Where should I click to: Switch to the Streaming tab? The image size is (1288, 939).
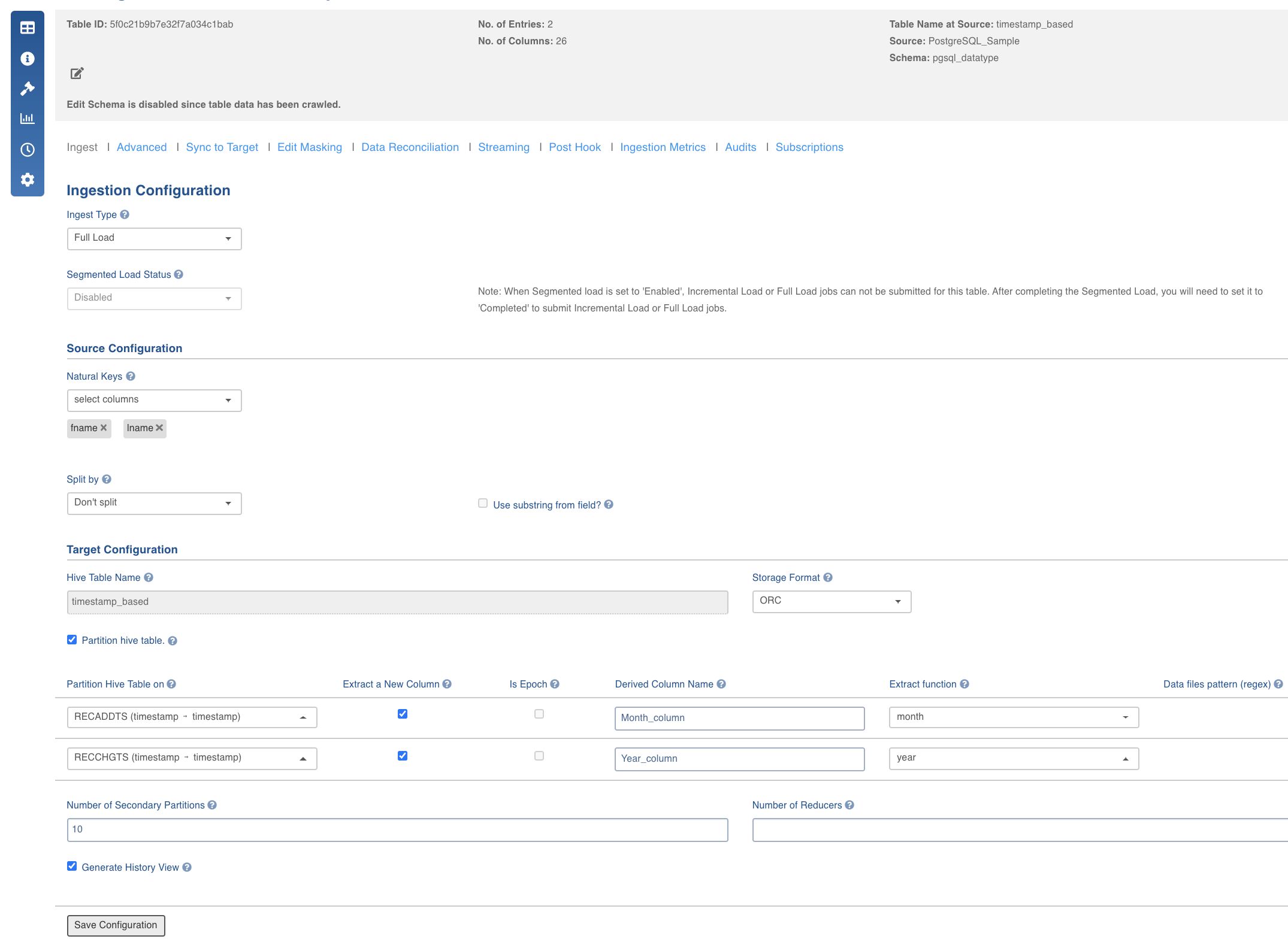504,147
